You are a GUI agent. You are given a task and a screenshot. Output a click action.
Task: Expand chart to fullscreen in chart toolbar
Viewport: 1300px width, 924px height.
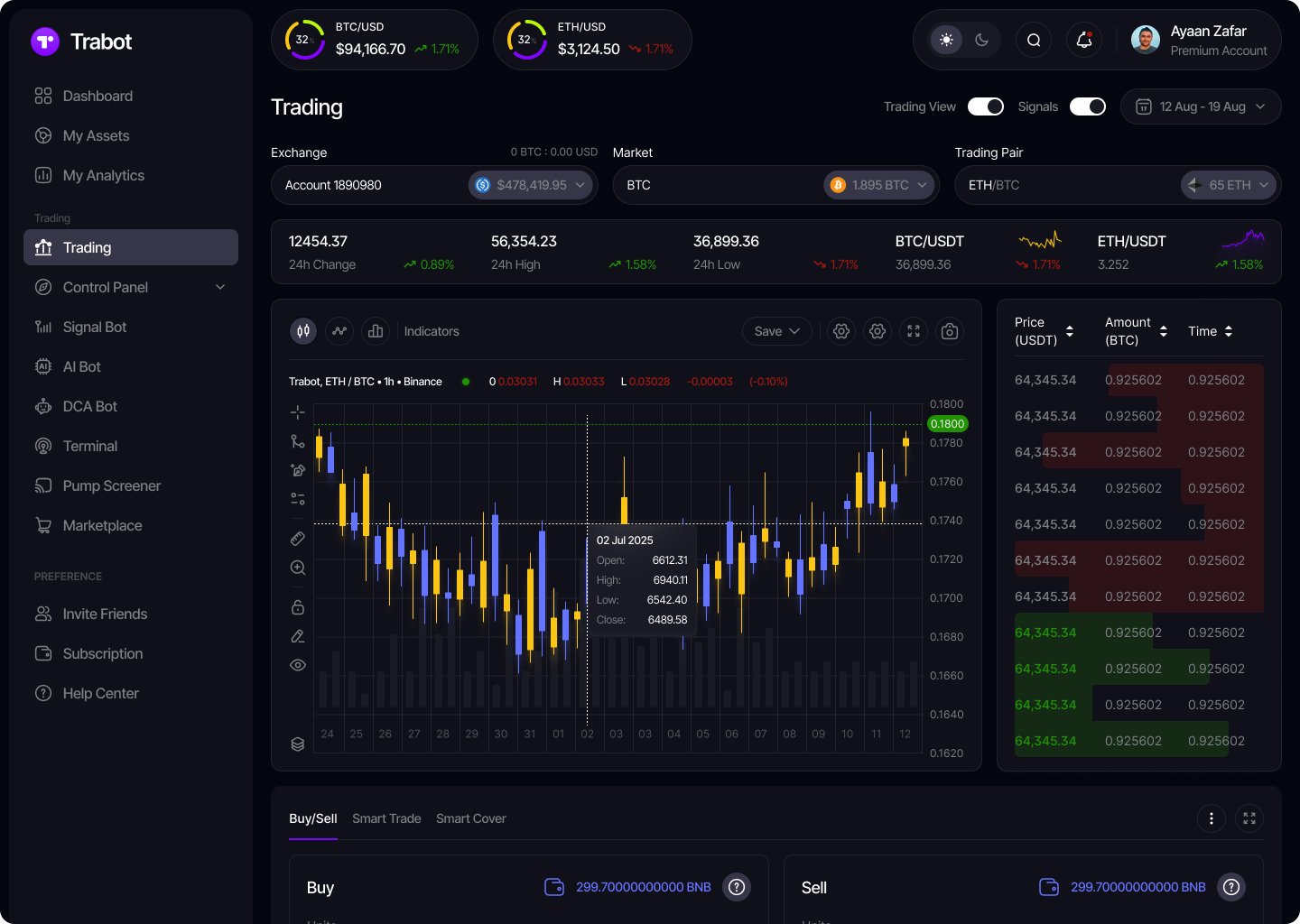tap(914, 331)
